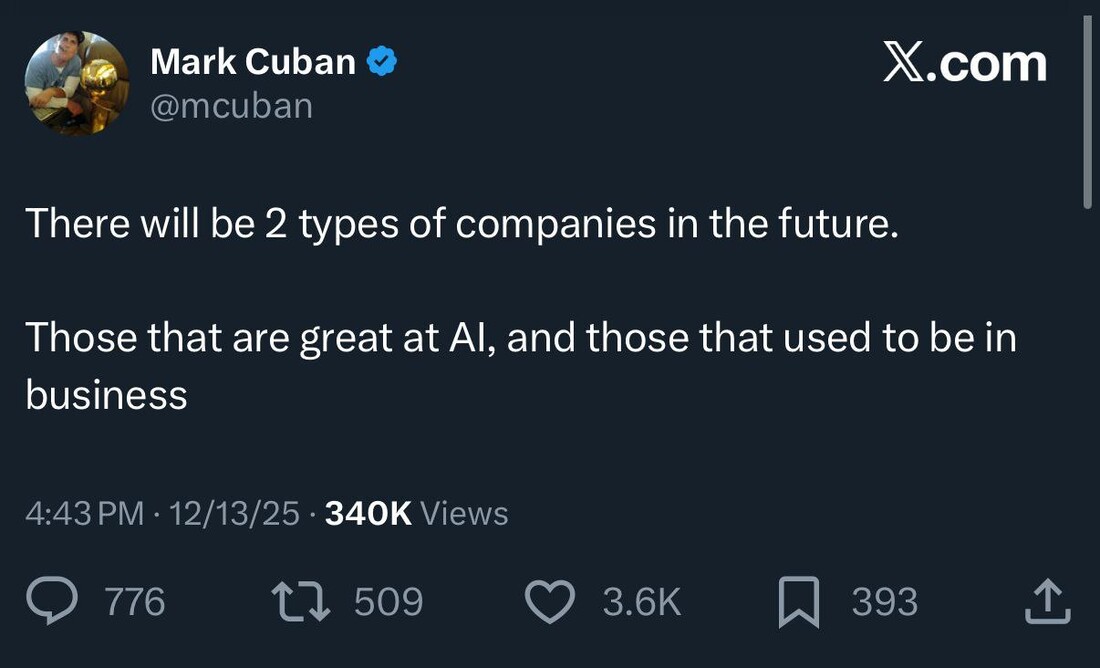Open Mark Cuban's profile picture
This screenshot has width=1100, height=668.
(77, 83)
